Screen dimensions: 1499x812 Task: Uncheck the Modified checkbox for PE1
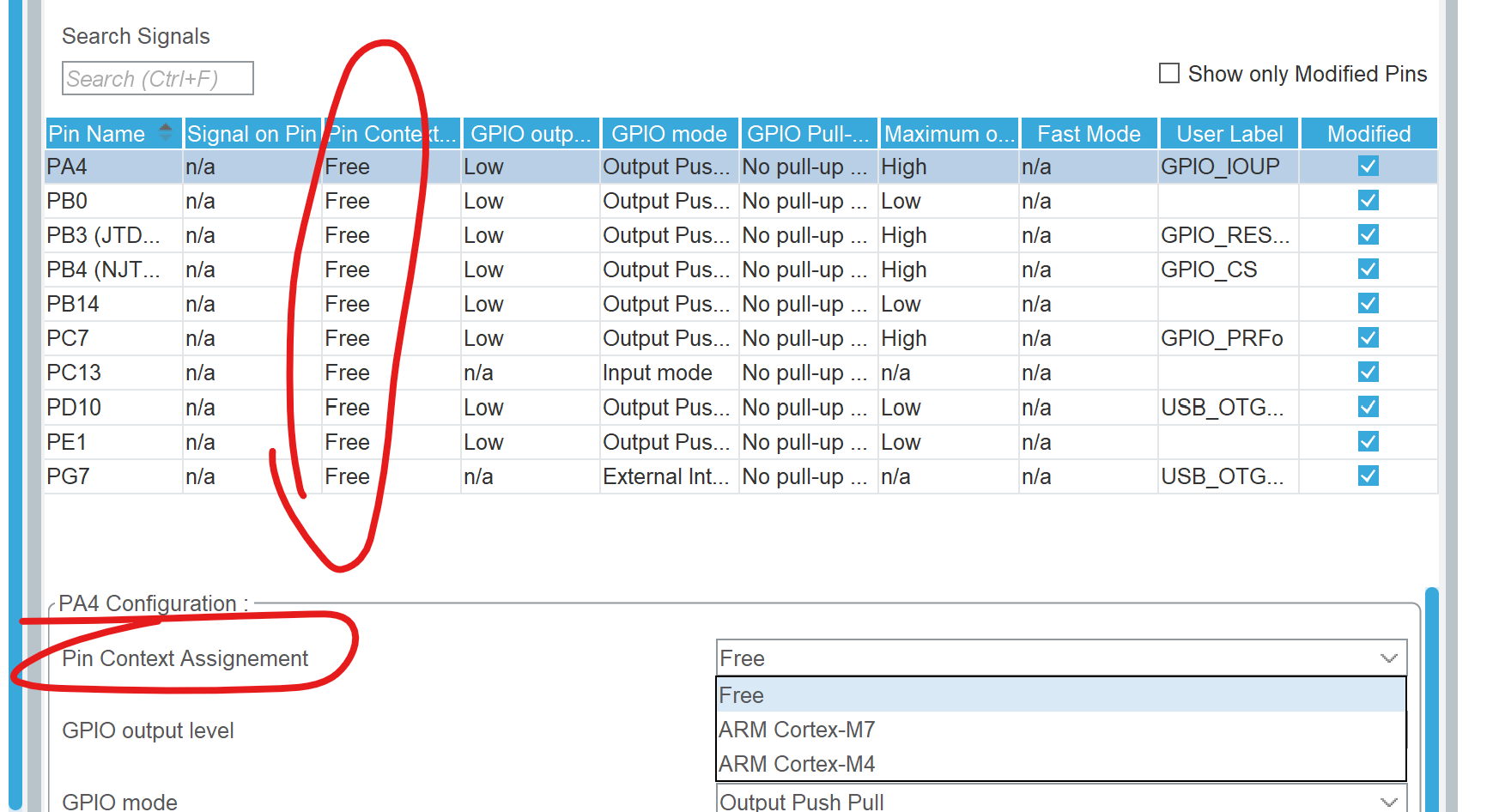click(1367, 441)
